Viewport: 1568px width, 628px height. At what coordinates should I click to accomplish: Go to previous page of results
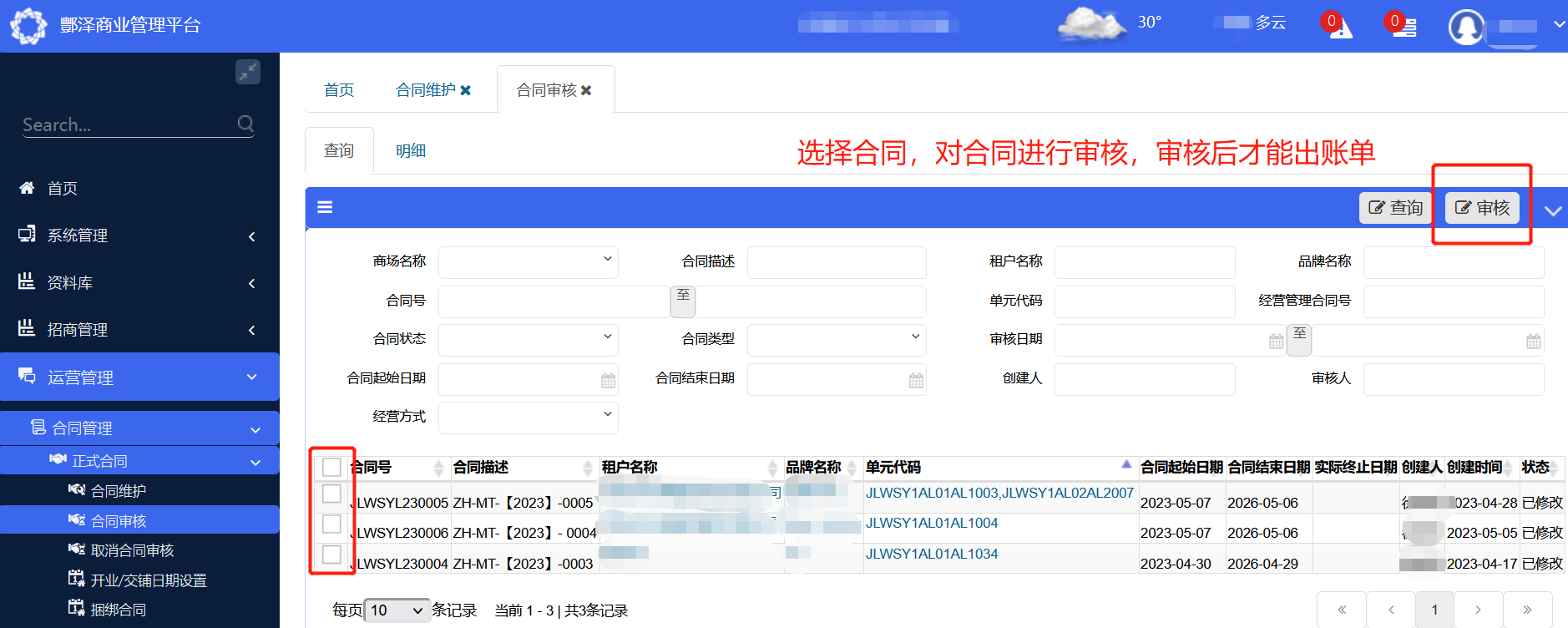[x=1391, y=610]
